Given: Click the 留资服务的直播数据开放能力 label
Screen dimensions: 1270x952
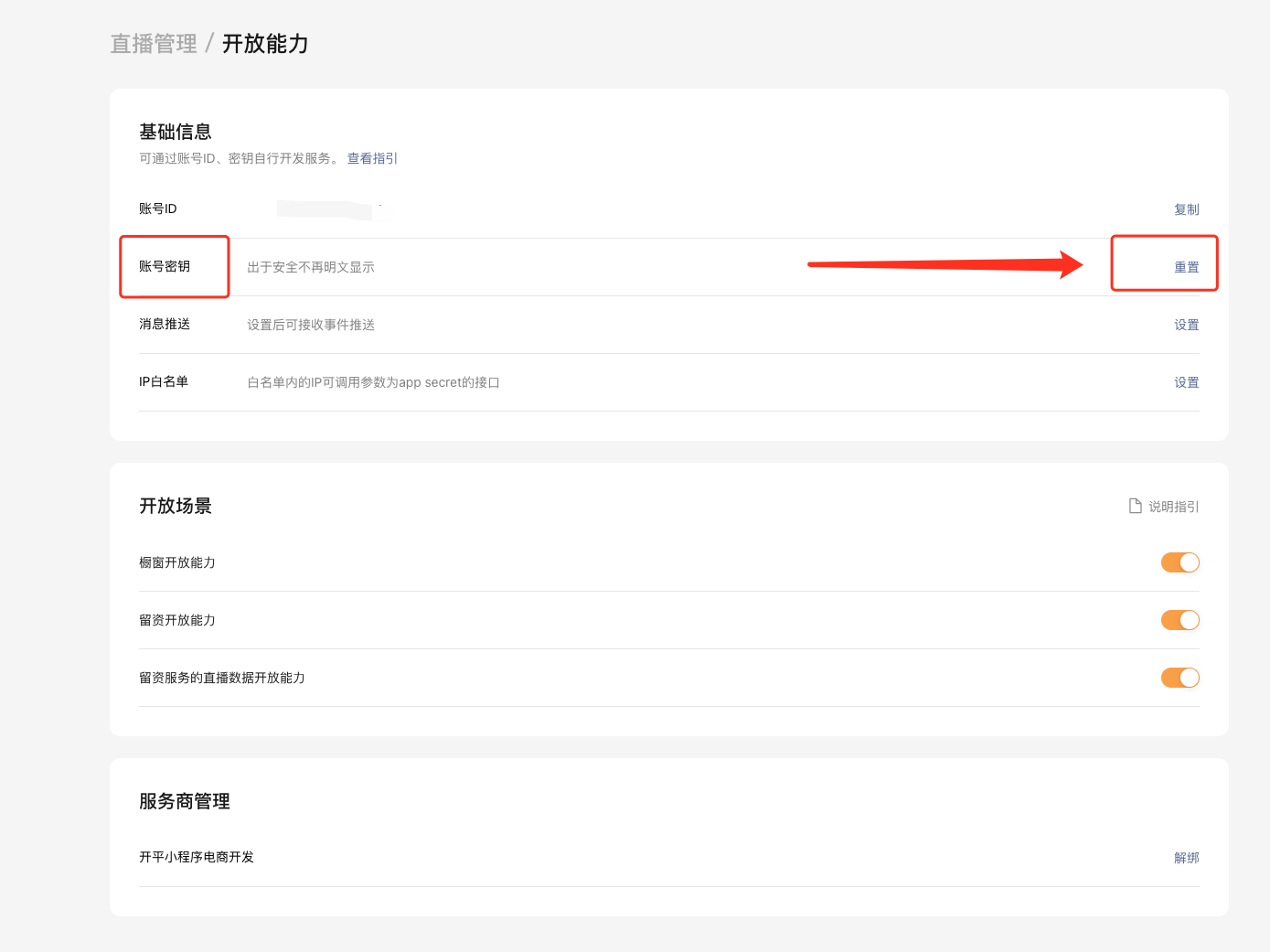Looking at the screenshot, I should coord(222,678).
